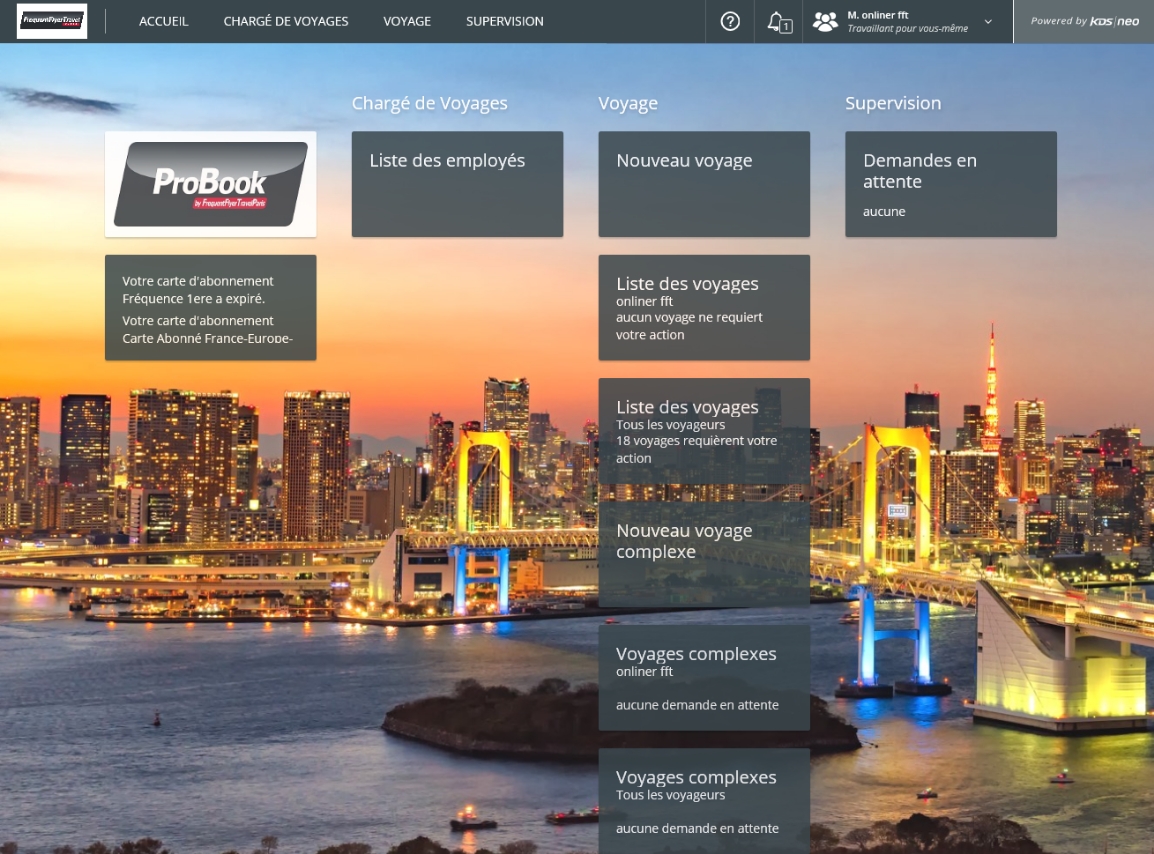1154x854 pixels.
Task: Click the users group profile icon
Action: [825, 21]
